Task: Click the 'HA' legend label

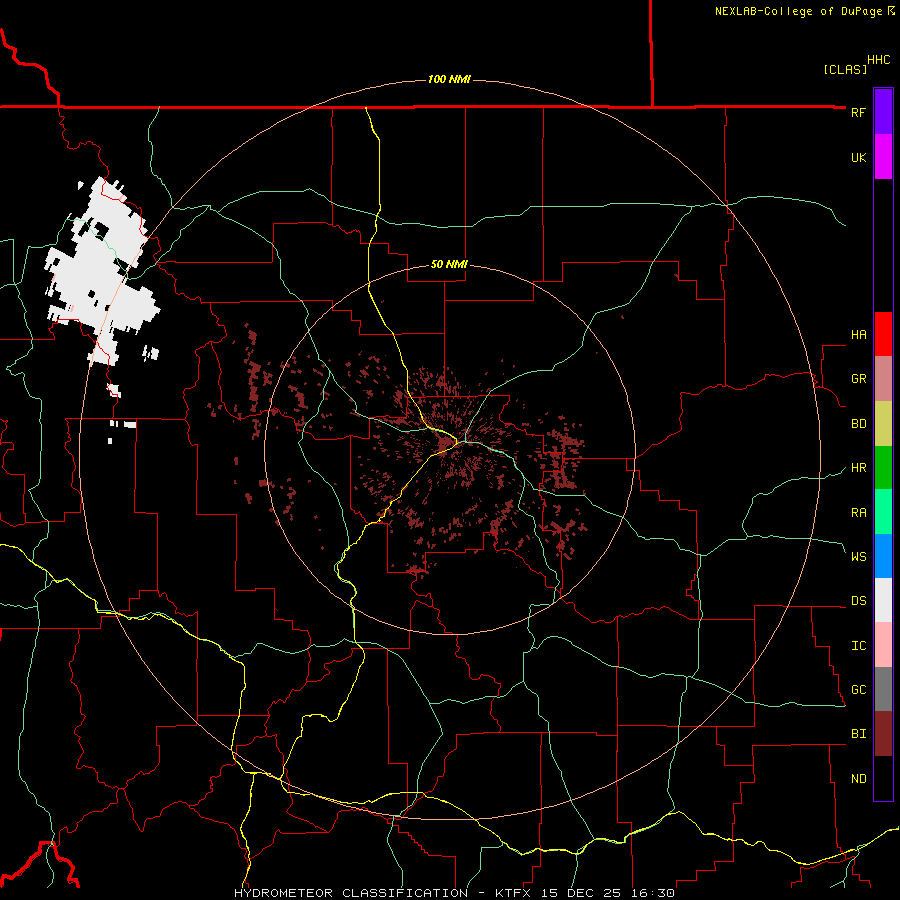Action: [858, 335]
